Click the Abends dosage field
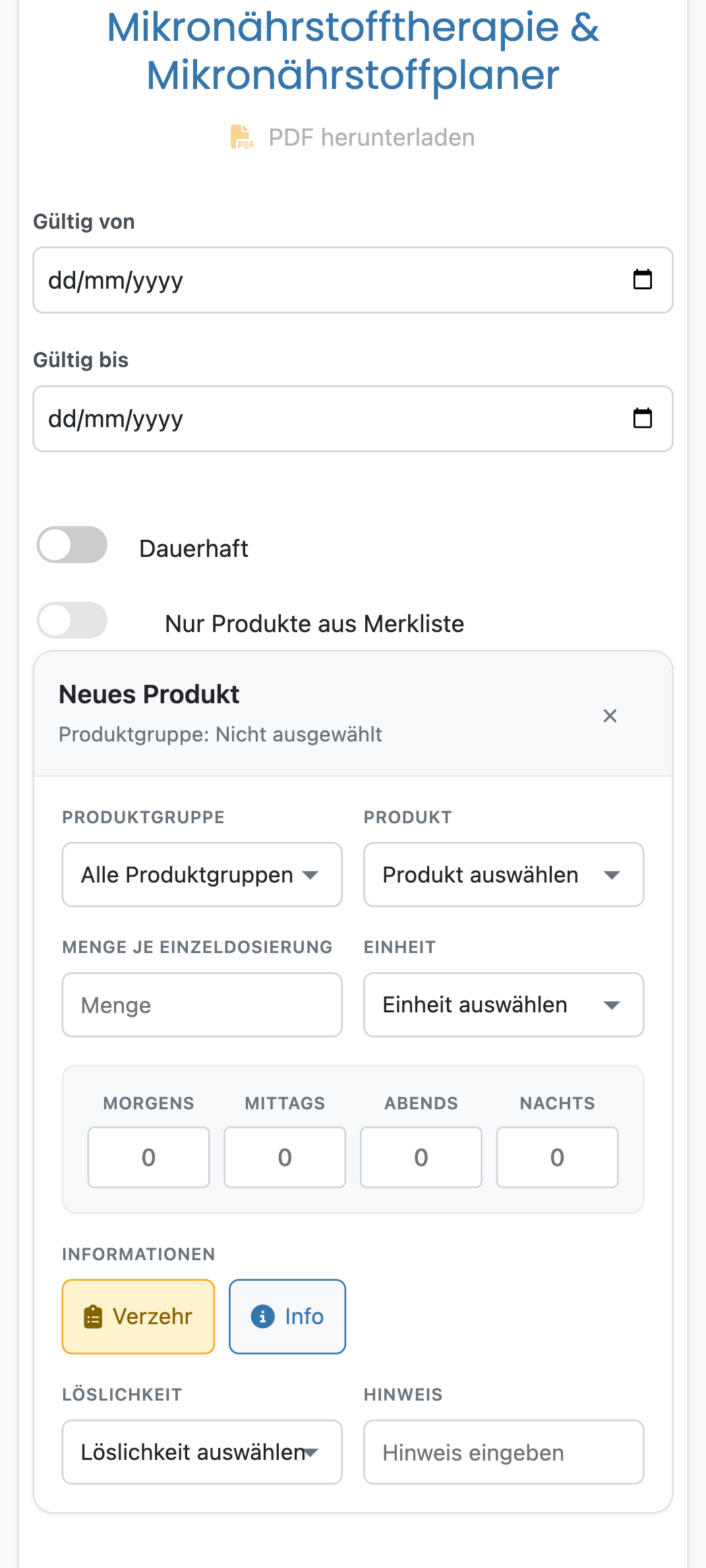The image size is (706, 1568). (x=421, y=1157)
